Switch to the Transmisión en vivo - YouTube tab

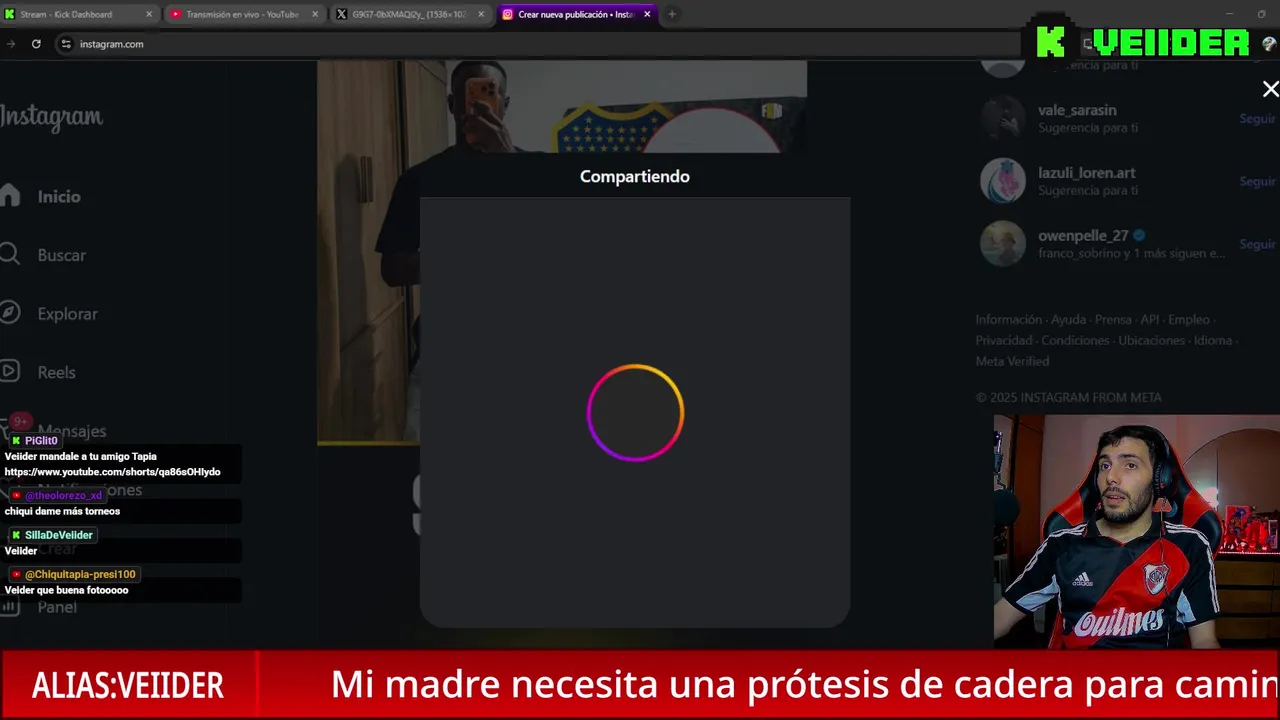(243, 14)
